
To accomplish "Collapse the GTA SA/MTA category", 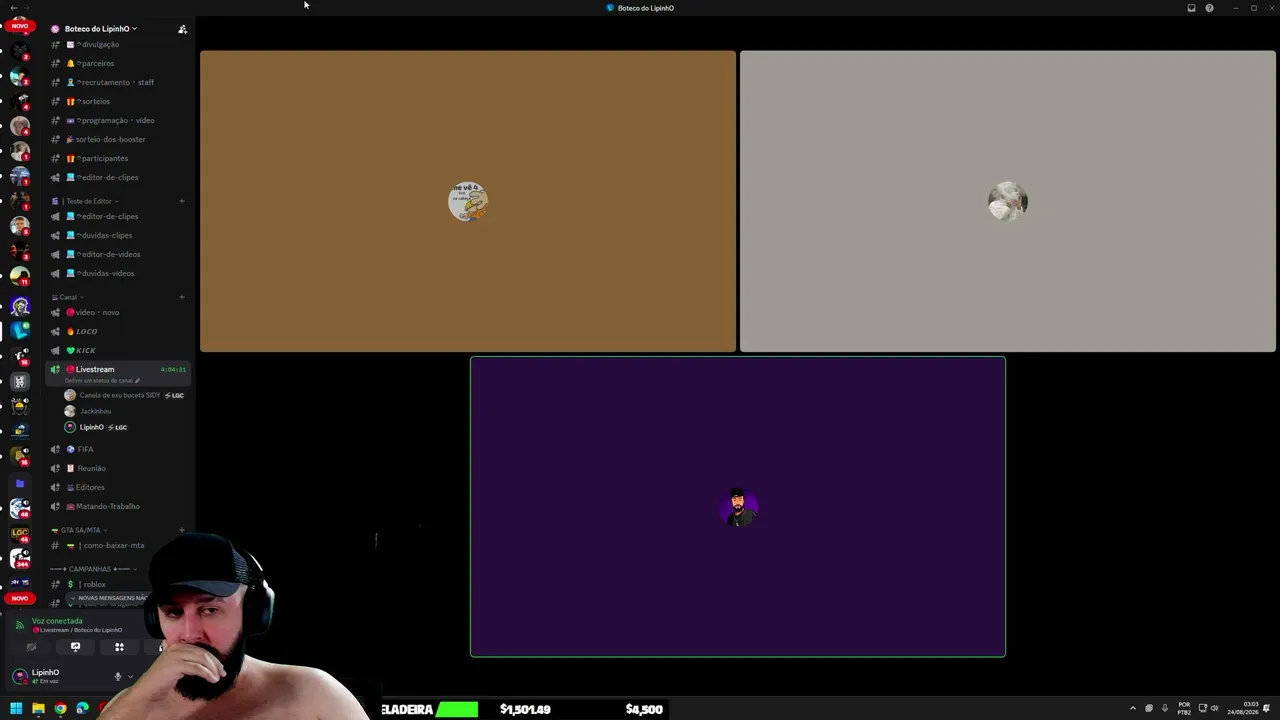I will [x=81, y=531].
